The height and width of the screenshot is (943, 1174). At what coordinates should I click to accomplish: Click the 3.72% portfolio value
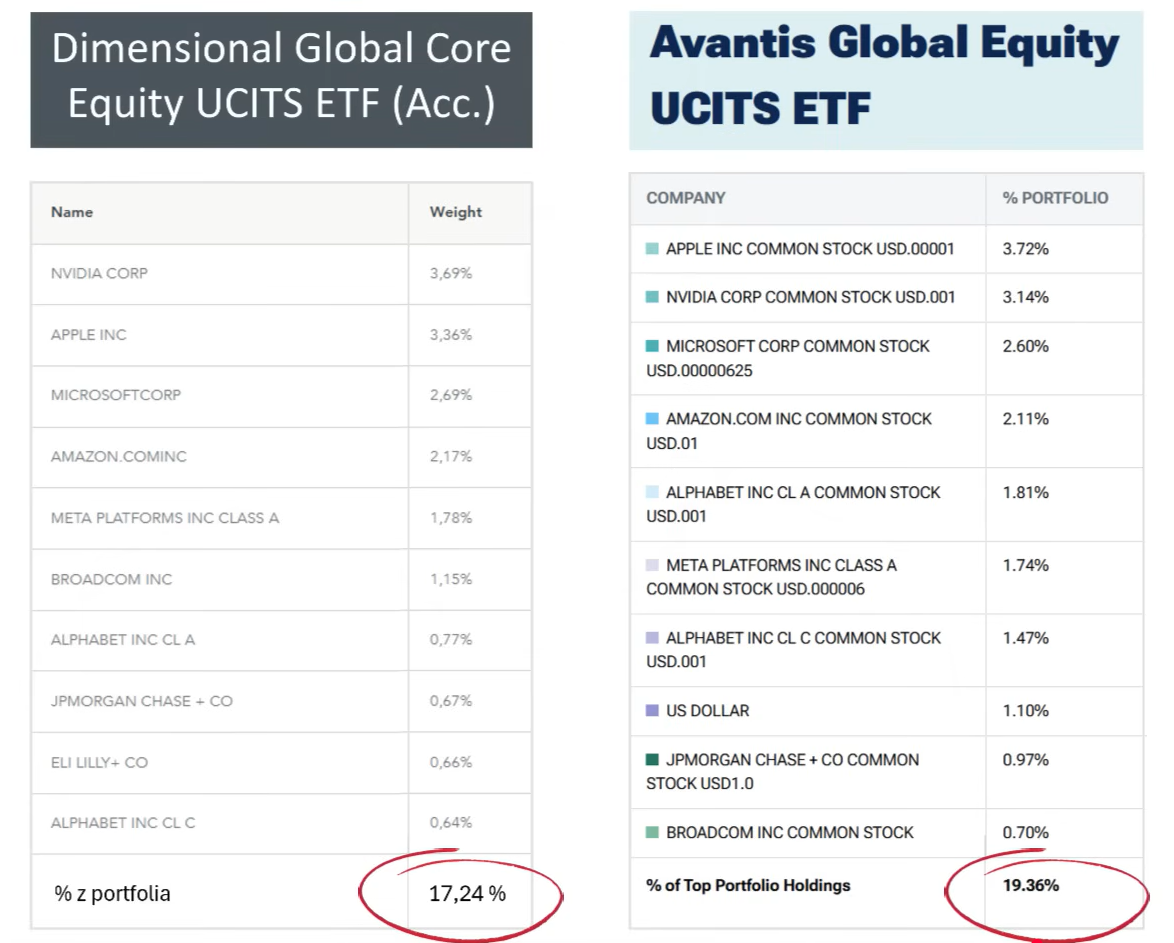(1026, 249)
